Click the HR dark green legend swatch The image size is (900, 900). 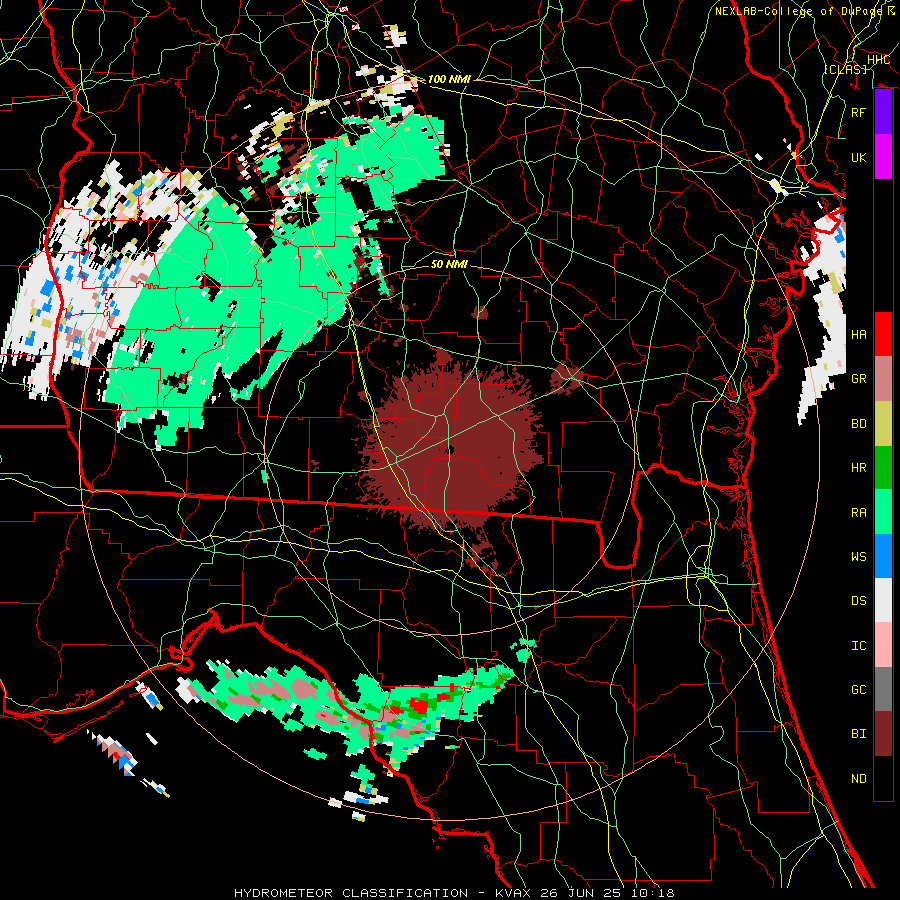883,468
